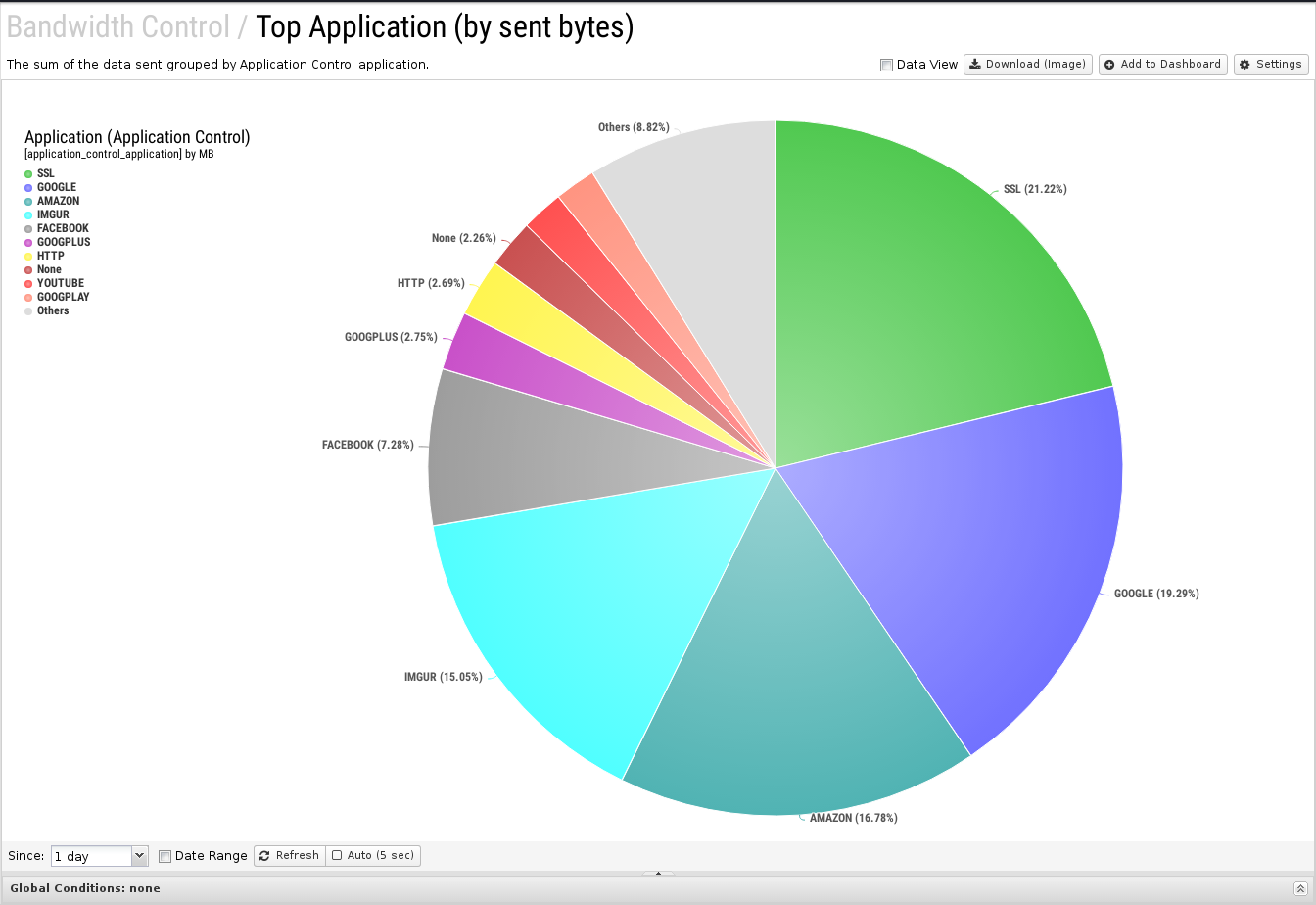Click the YOUTUBE legend color dot
Viewport: 1316px width, 905px height.
click(28, 283)
